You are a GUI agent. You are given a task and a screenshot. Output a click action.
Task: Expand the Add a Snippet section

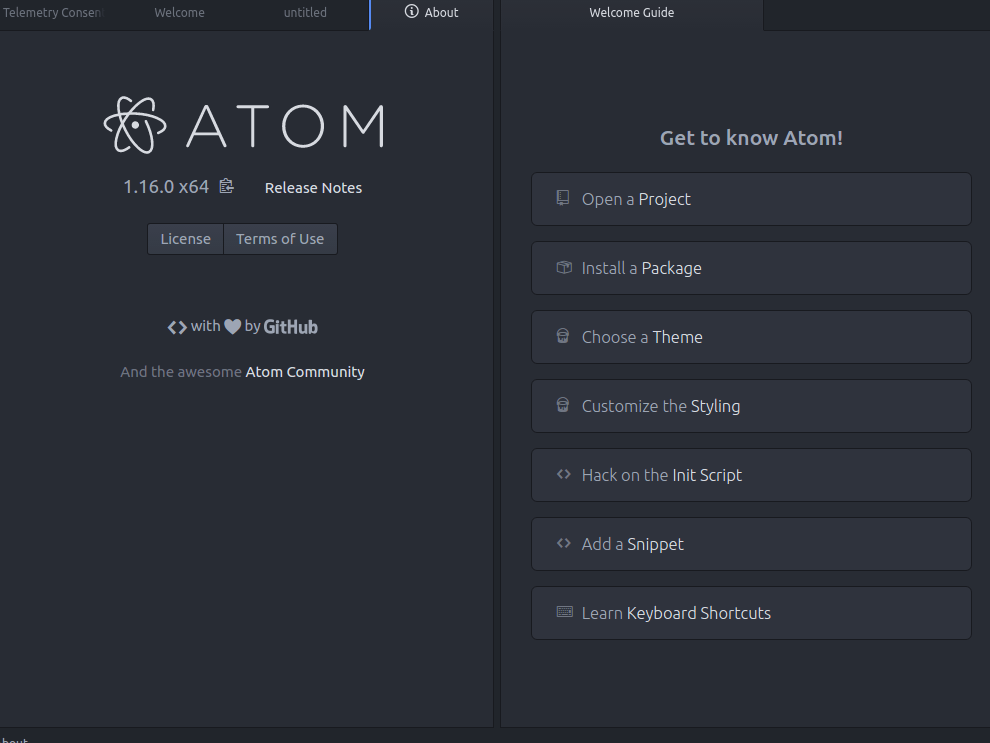click(751, 544)
